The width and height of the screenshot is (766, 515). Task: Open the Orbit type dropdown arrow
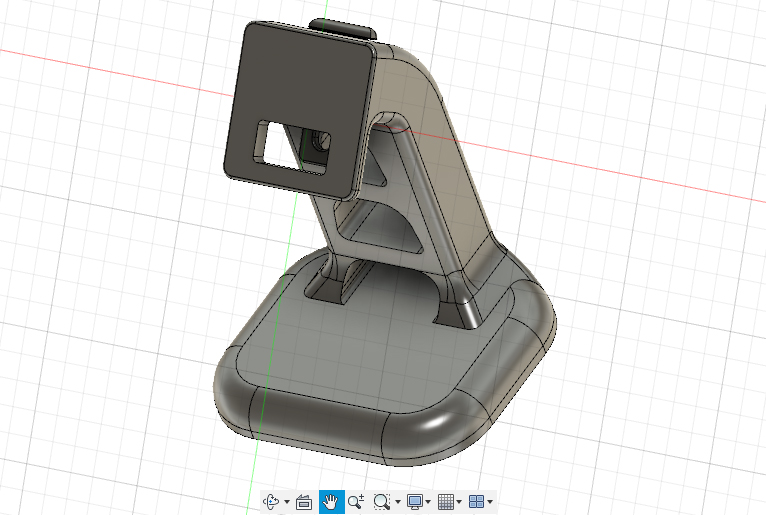click(x=287, y=502)
